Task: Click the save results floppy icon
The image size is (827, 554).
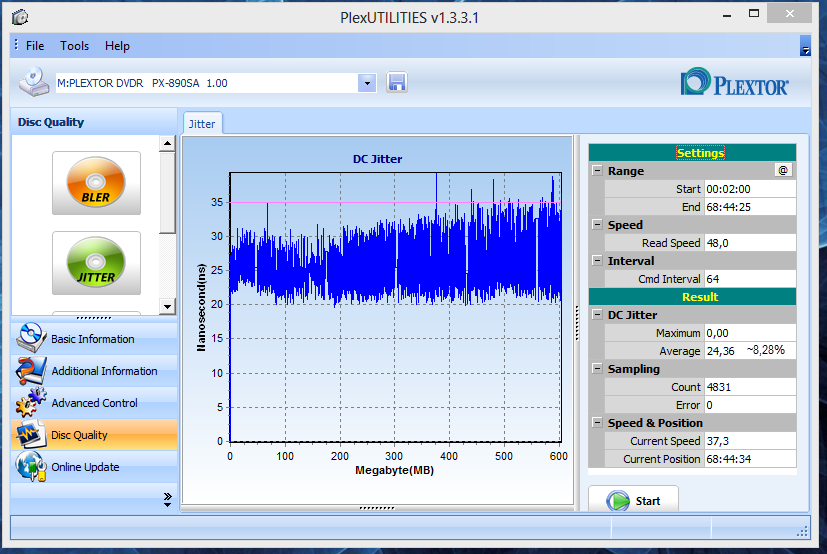Action: pyautogui.click(x=397, y=83)
